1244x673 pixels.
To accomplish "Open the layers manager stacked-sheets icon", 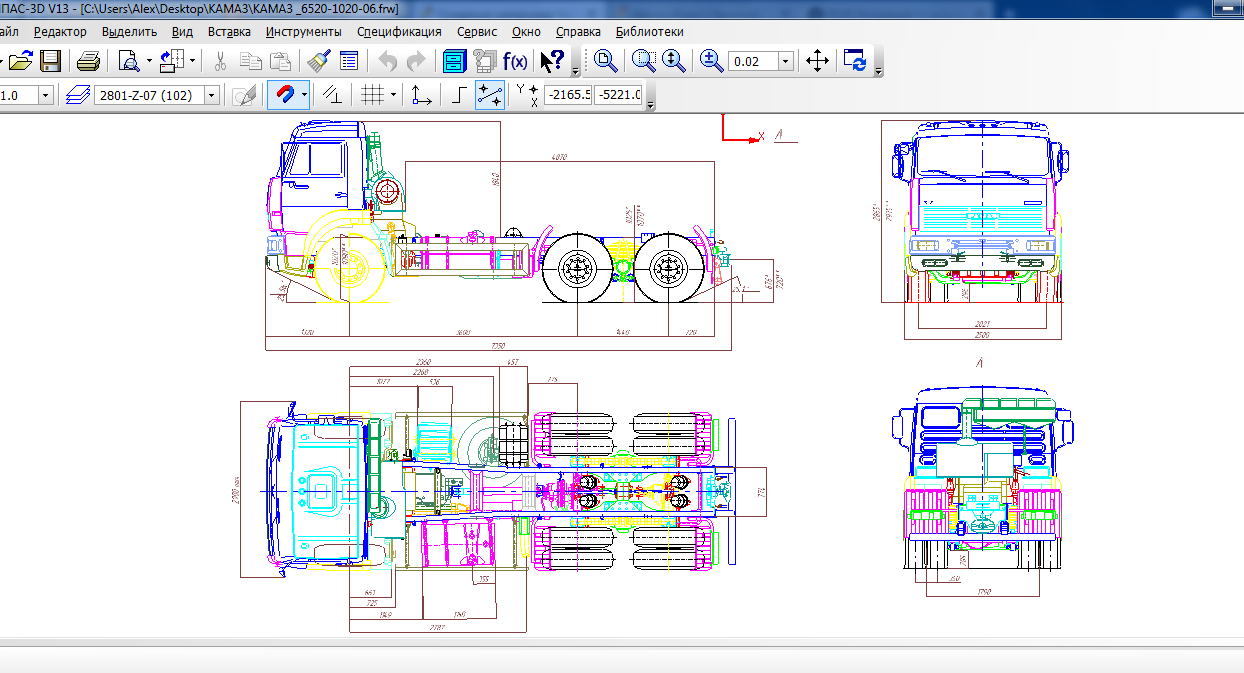I will click(x=77, y=95).
